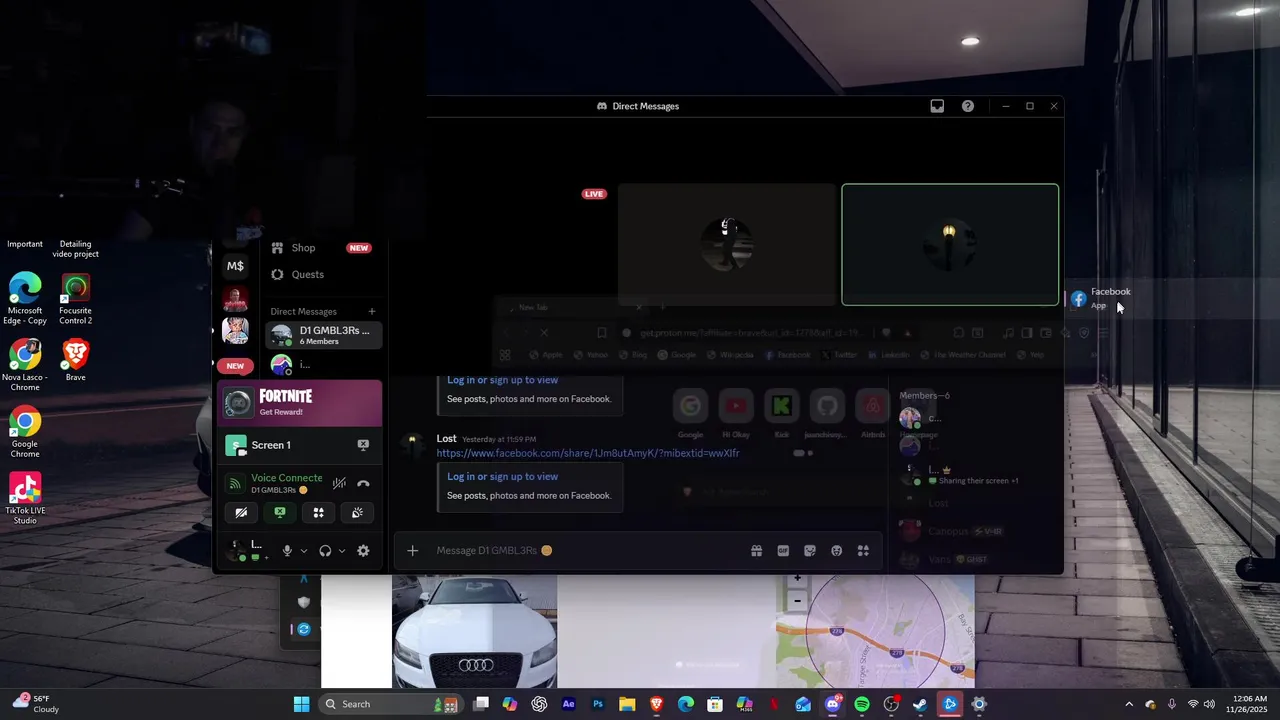Select the M$ server icon

click(235, 266)
